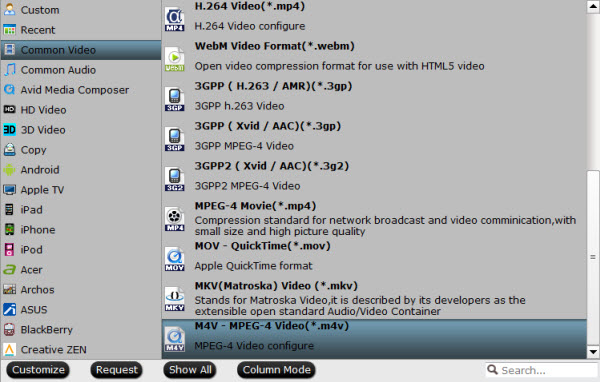Select the Common Video category
600x382 pixels.
tap(81, 50)
